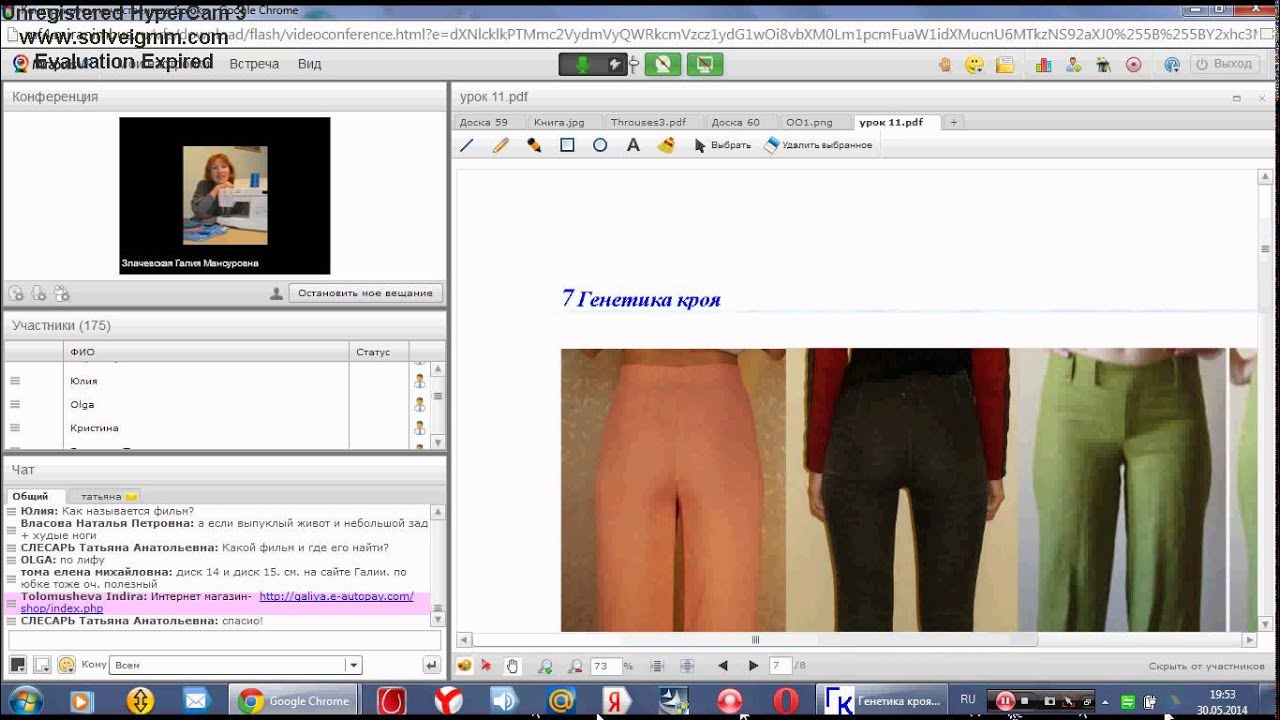Select the red laser pointer tool
The image size is (1280, 720).
pos(487,666)
